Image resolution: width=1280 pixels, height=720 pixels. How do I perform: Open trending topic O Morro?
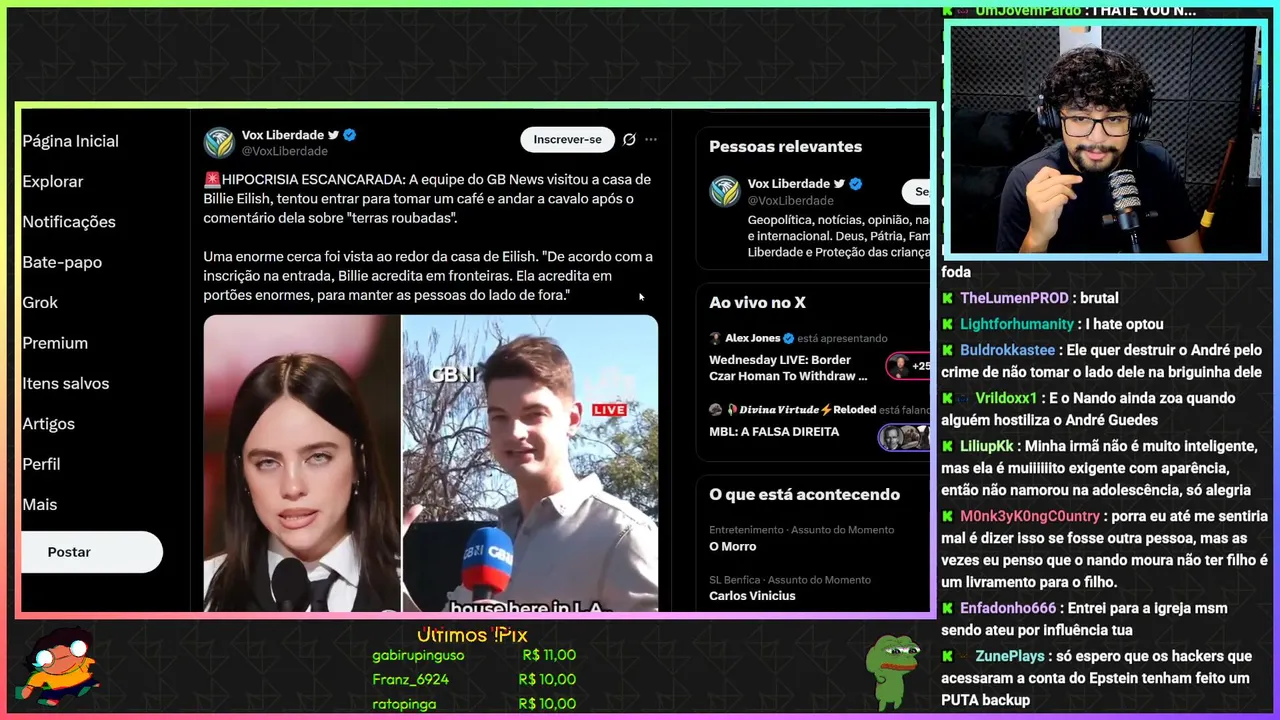pos(733,546)
